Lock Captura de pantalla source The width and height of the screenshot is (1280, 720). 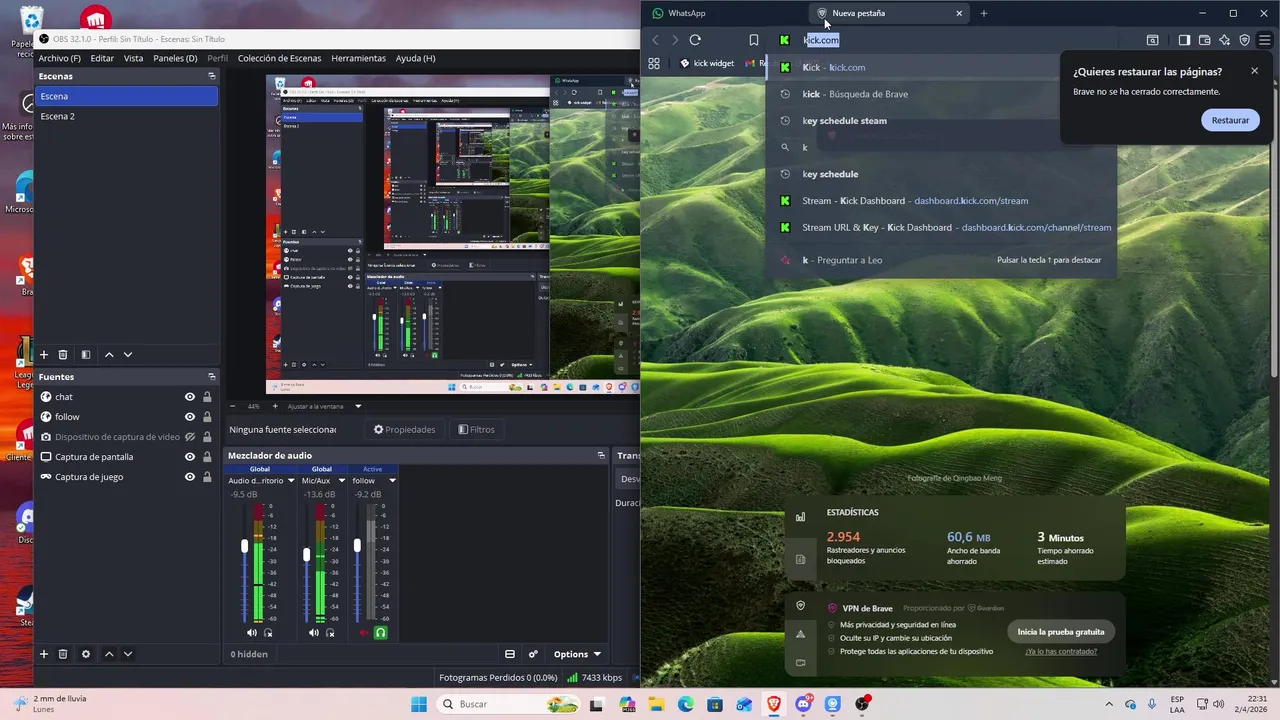(x=207, y=457)
